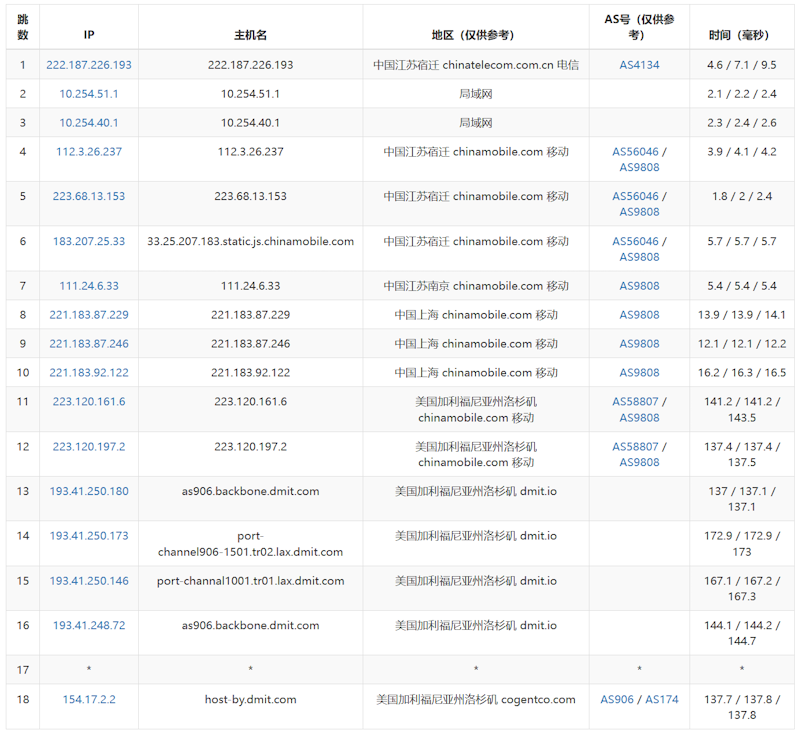Open the 183.207.25.33 IP link
Image resolution: width=800 pixels, height=734 pixels.
89,241
